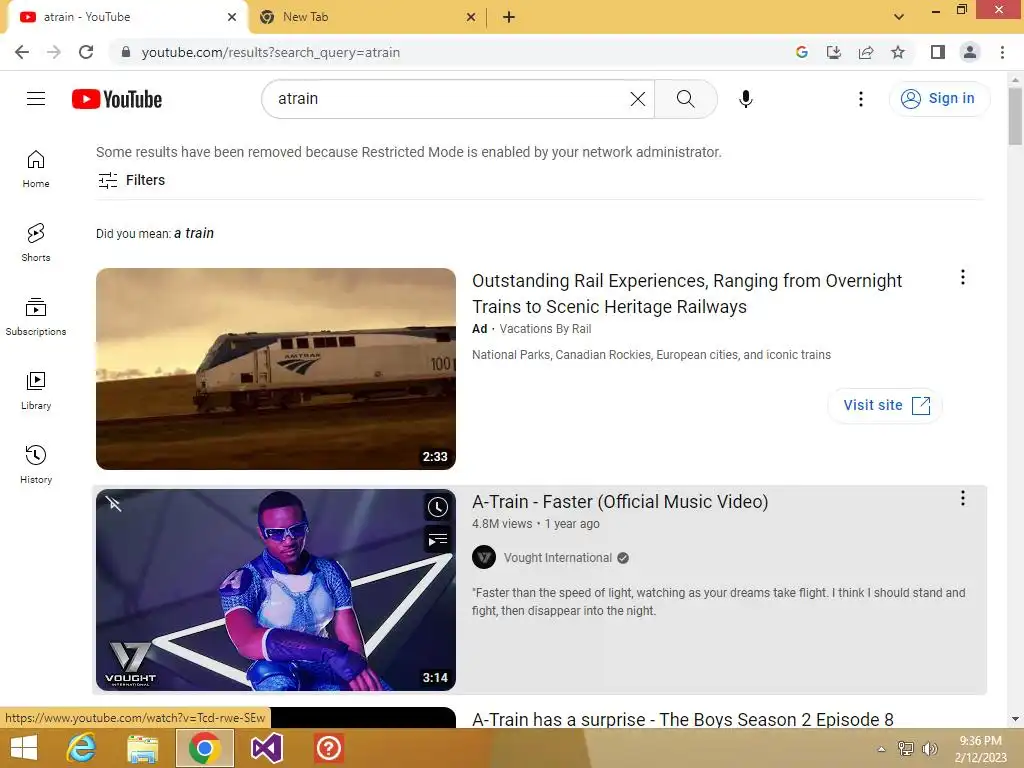Viewport: 1024px width, 768px height.
Task: Click 'a train' search suggestion
Action: [194, 233]
